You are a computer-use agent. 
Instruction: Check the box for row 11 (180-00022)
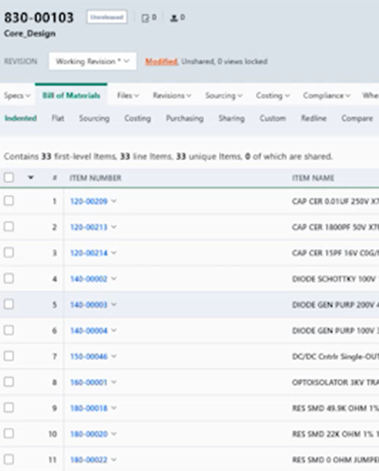9,459
